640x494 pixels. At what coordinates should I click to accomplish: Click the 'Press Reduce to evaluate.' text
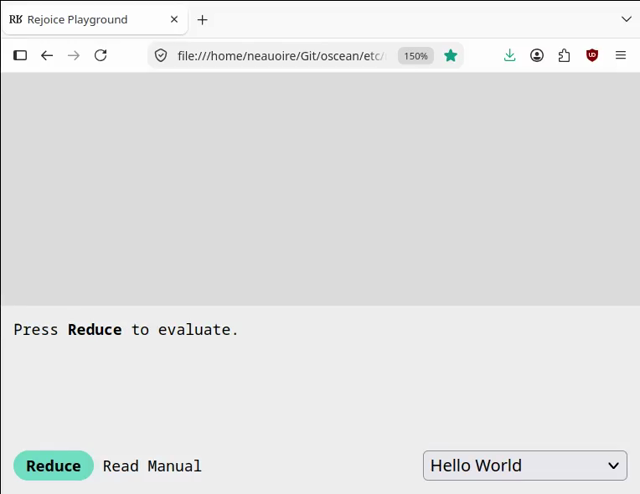click(x=126, y=329)
